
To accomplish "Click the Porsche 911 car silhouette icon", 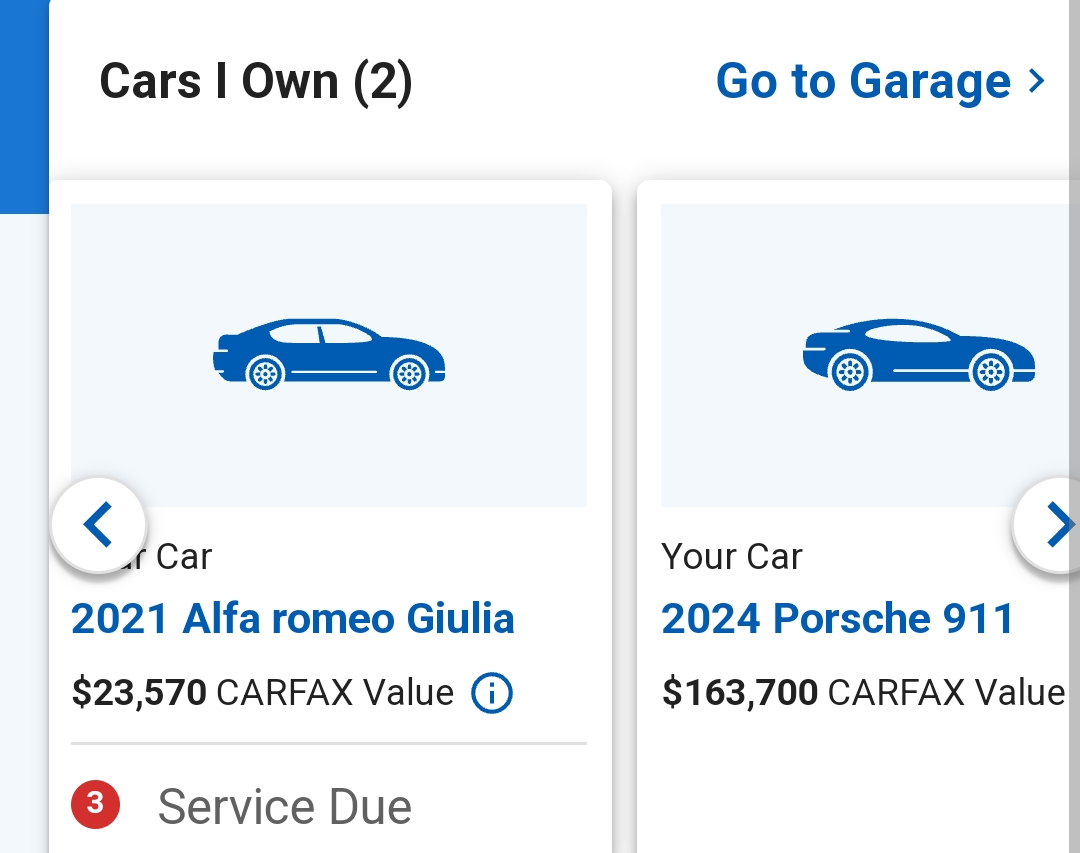I will click(x=918, y=355).
